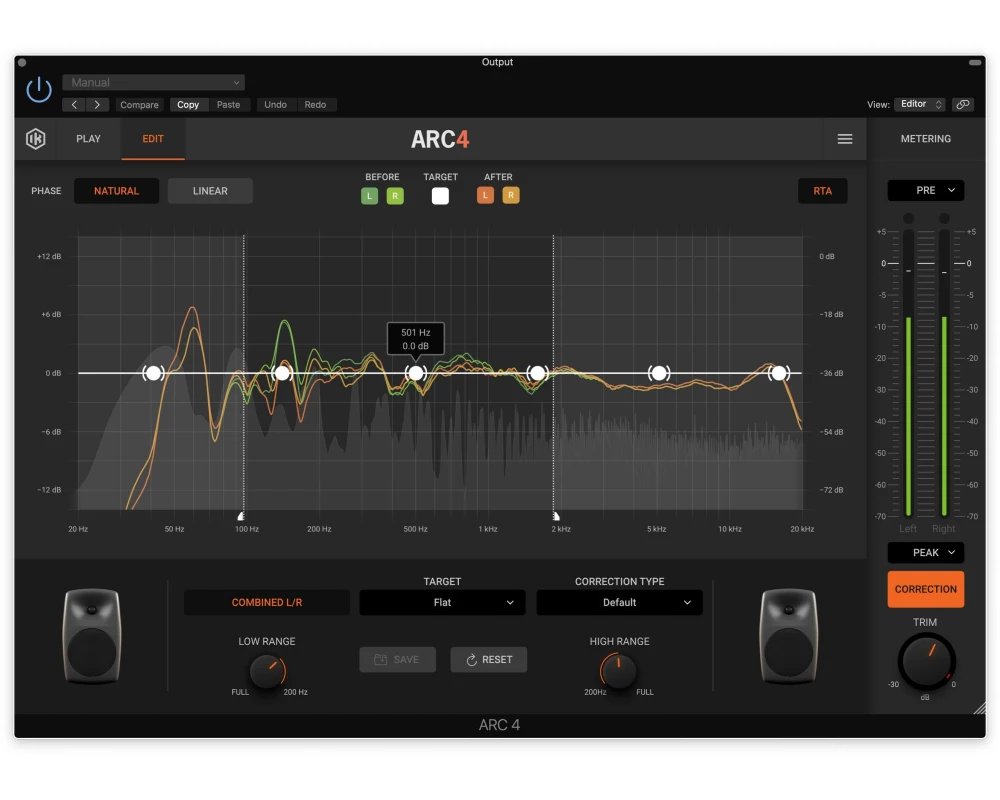
Task: Go to next preset with right arrow
Action: coord(97,105)
